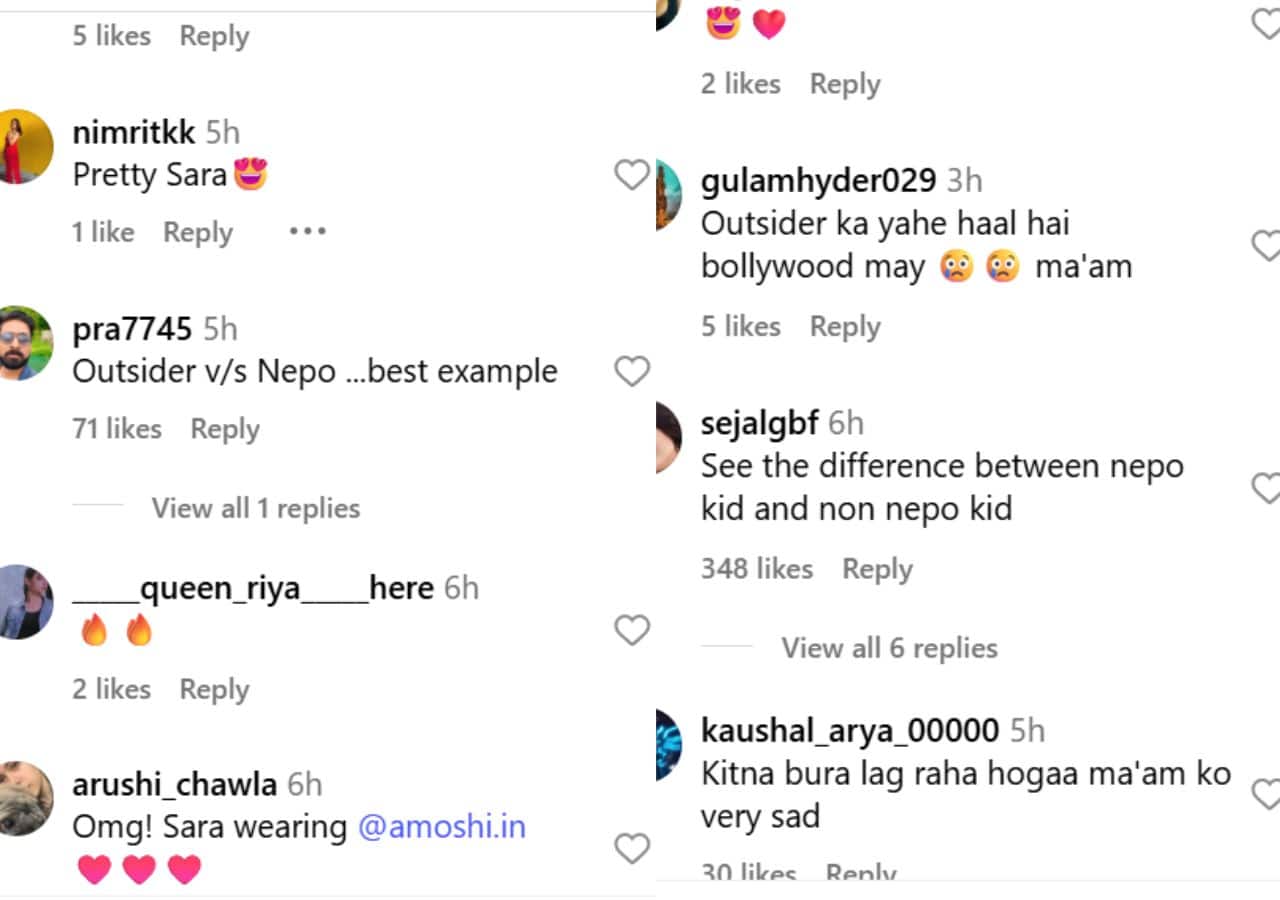View the 71 likes on pra7745's comment
The image size is (1280, 900).
(116, 429)
